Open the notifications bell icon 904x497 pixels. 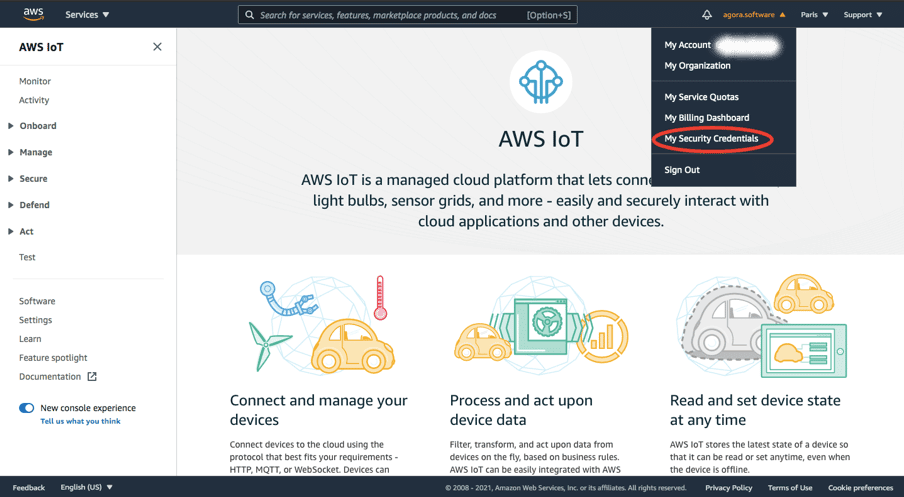tap(707, 15)
